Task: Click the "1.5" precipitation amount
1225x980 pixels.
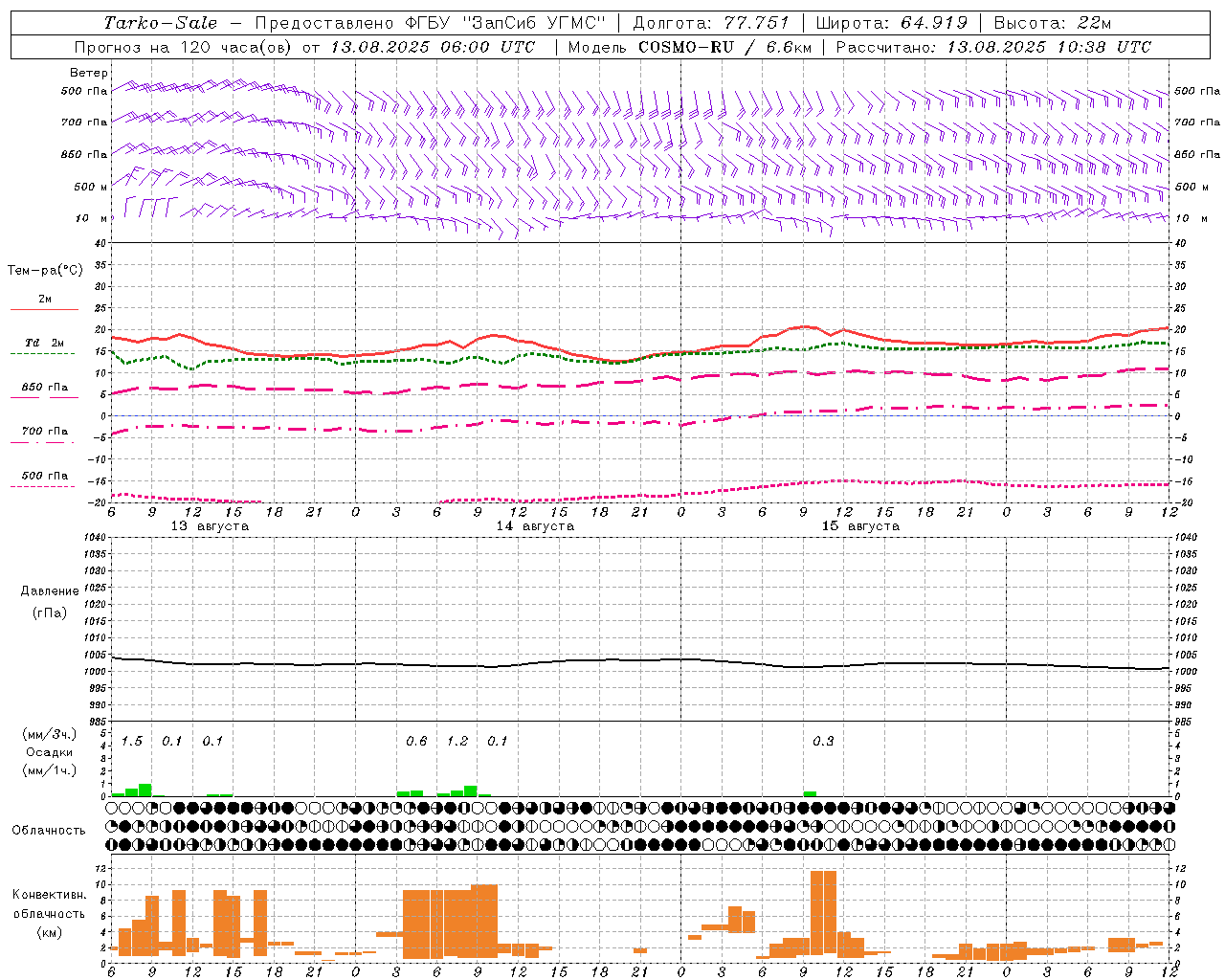Action: pyautogui.click(x=132, y=742)
